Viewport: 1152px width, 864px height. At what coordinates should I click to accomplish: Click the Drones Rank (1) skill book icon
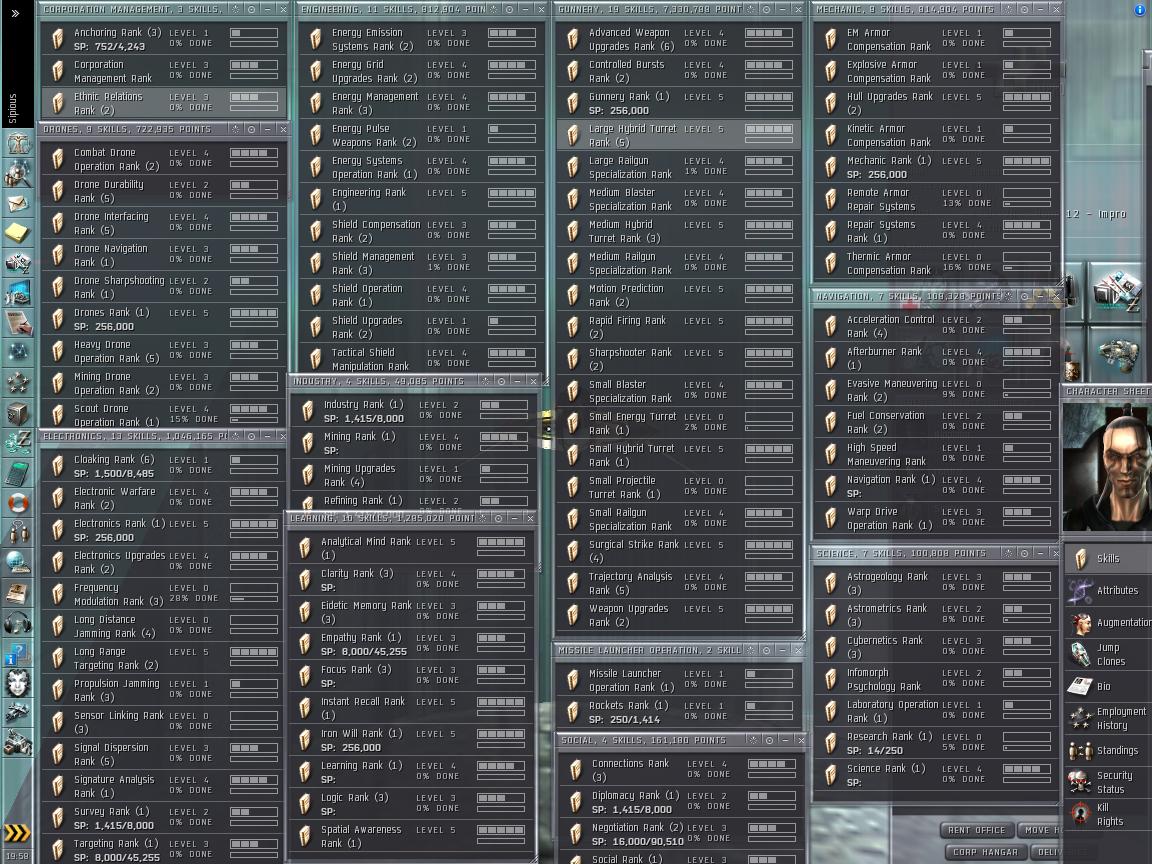coord(57,319)
